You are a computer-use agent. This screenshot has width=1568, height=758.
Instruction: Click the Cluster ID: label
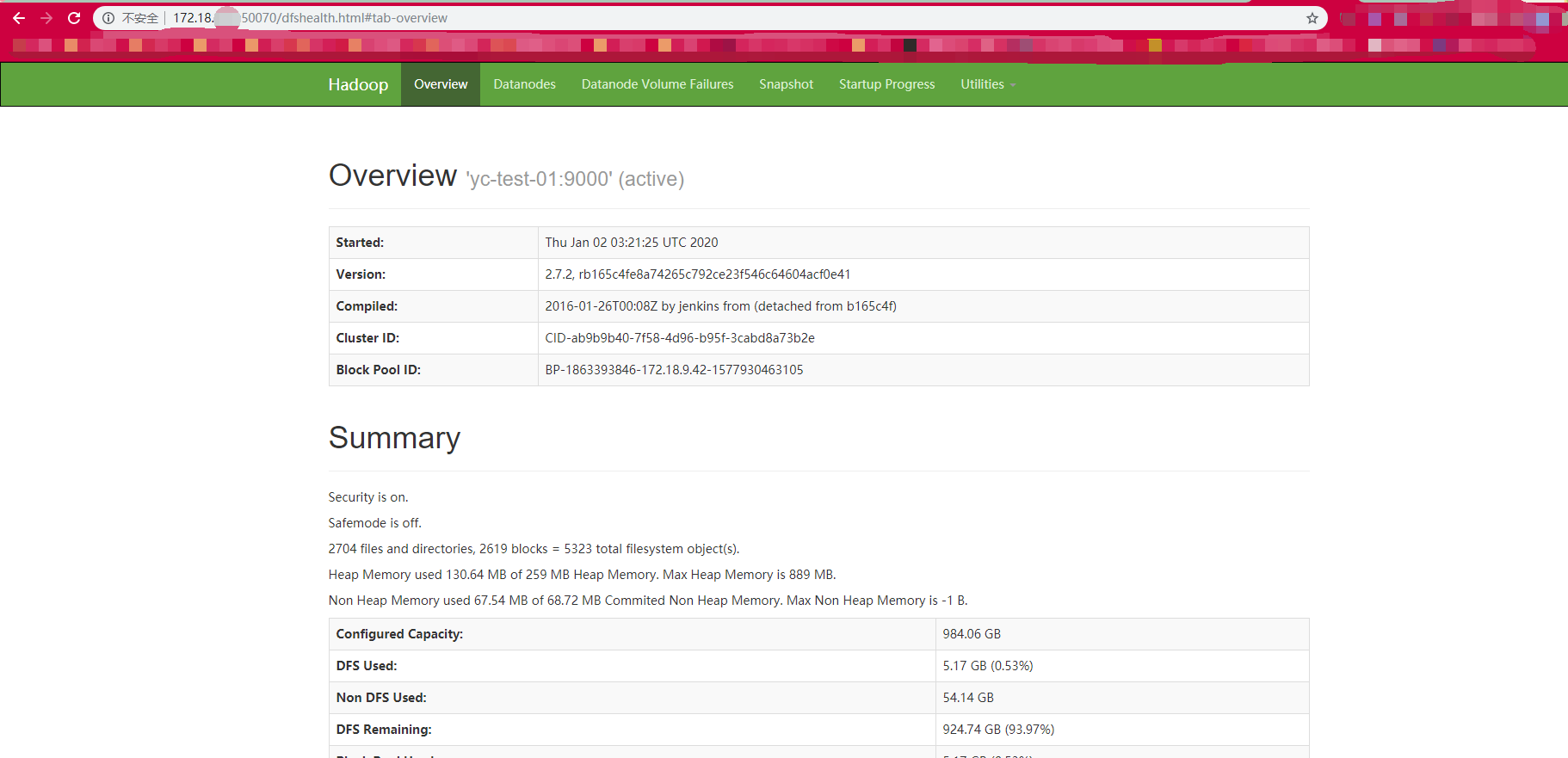click(x=367, y=338)
